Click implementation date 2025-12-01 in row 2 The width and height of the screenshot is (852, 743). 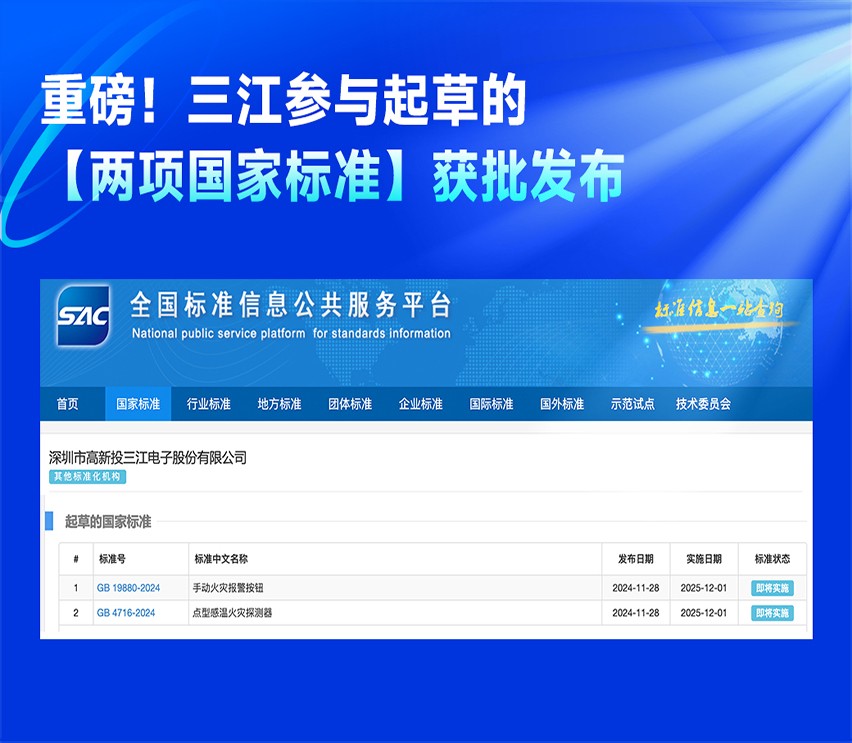click(704, 613)
